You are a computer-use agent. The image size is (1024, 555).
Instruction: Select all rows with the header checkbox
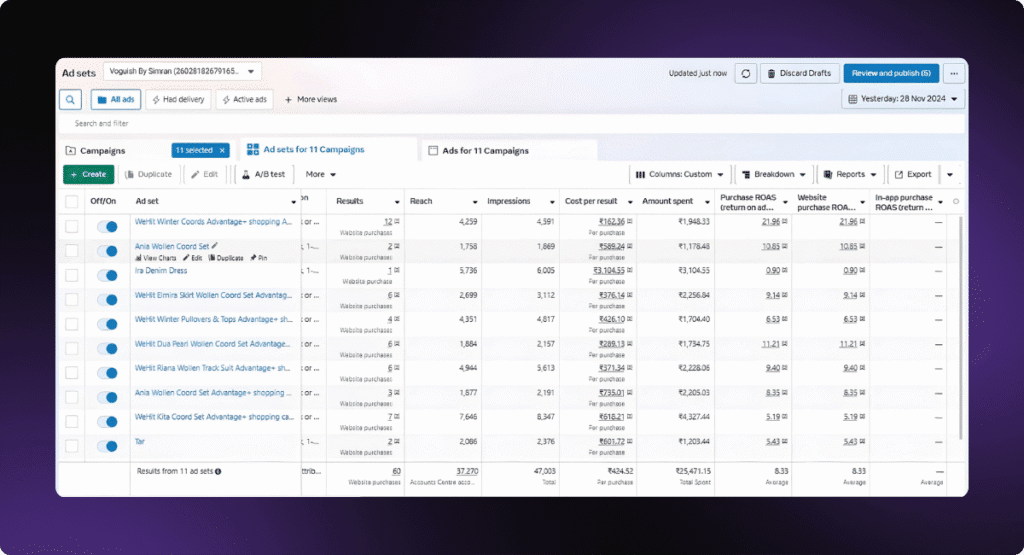coord(71,201)
